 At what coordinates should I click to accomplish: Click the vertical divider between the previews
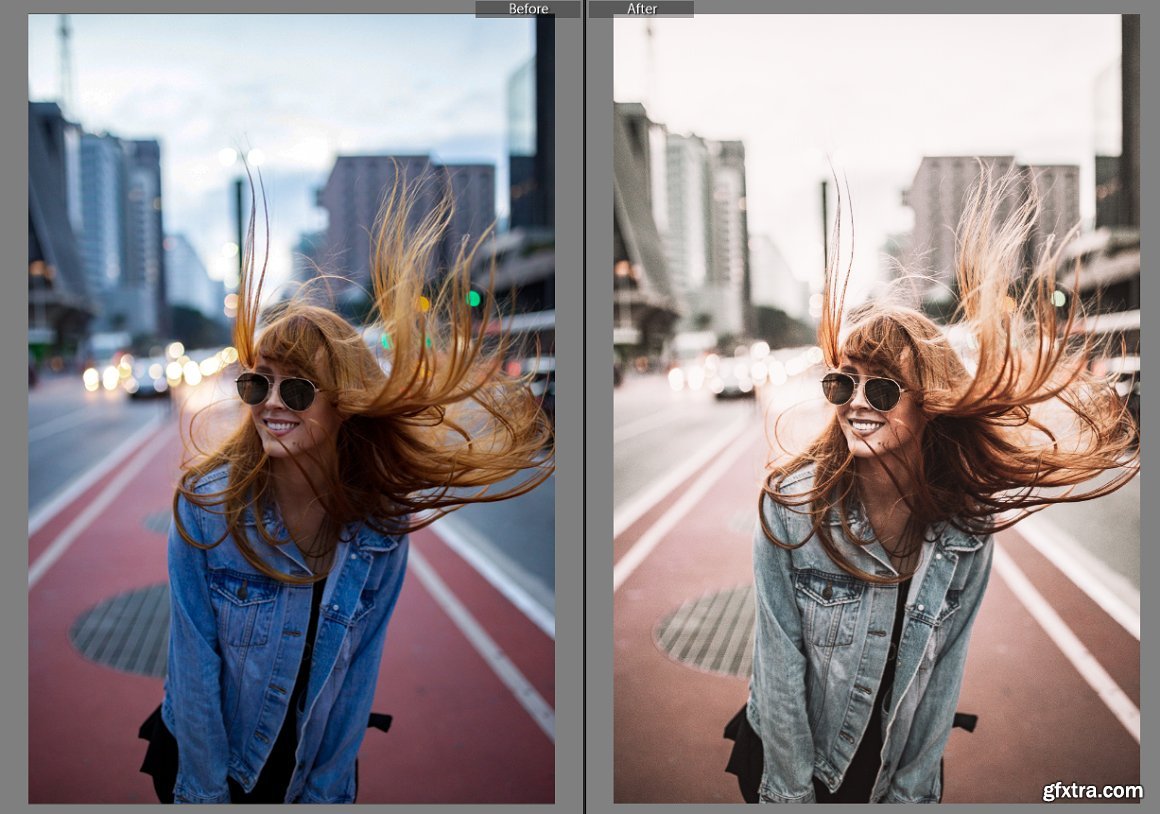(584, 400)
